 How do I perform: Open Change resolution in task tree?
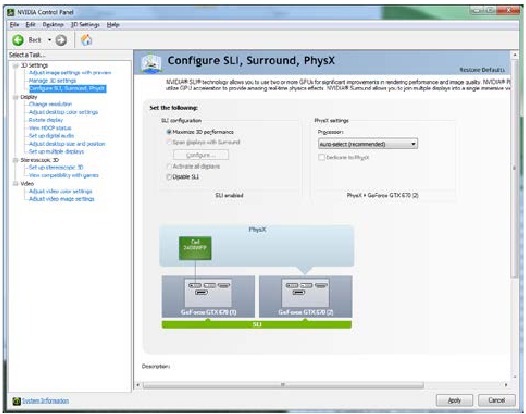(x=50, y=104)
